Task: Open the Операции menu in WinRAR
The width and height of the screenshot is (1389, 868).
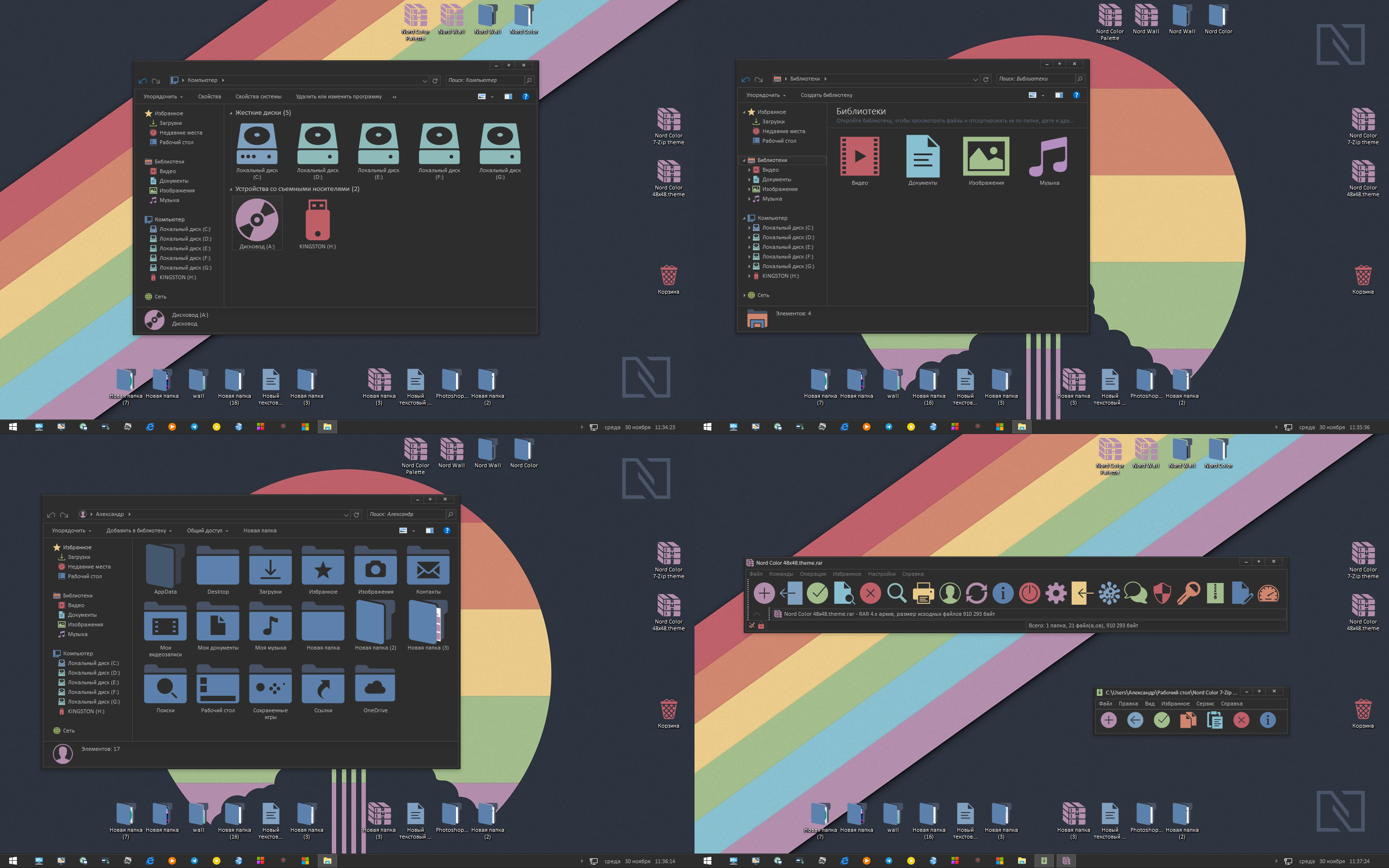Action: point(813,574)
